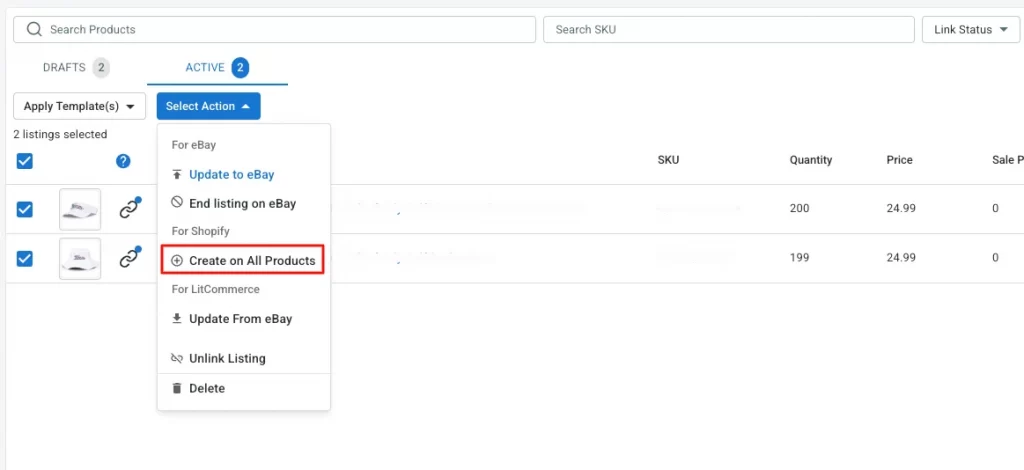Screen dimensions: 1024x470
Task: Click the Quantity column header
Action: pos(810,160)
